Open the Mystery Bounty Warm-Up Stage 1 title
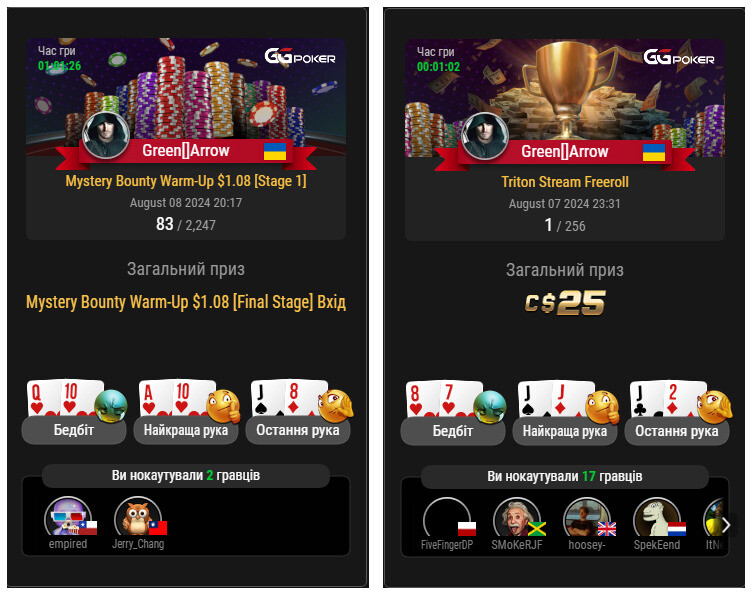 pos(186,181)
